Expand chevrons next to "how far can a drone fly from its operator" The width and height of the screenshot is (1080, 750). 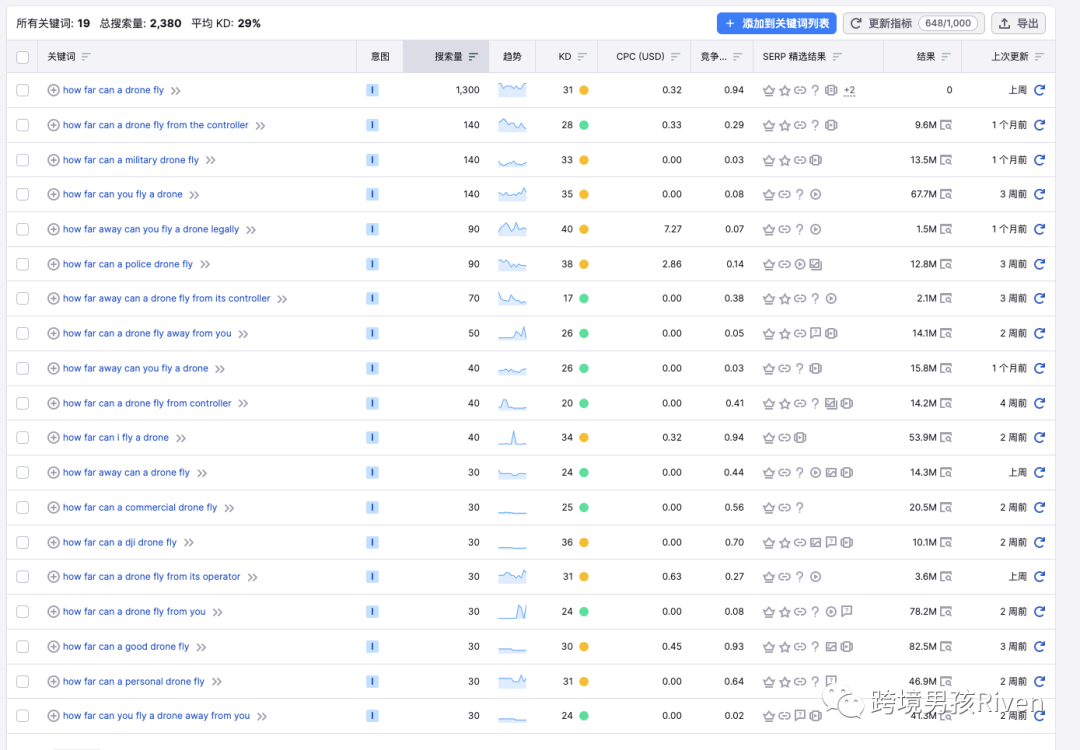(252, 577)
